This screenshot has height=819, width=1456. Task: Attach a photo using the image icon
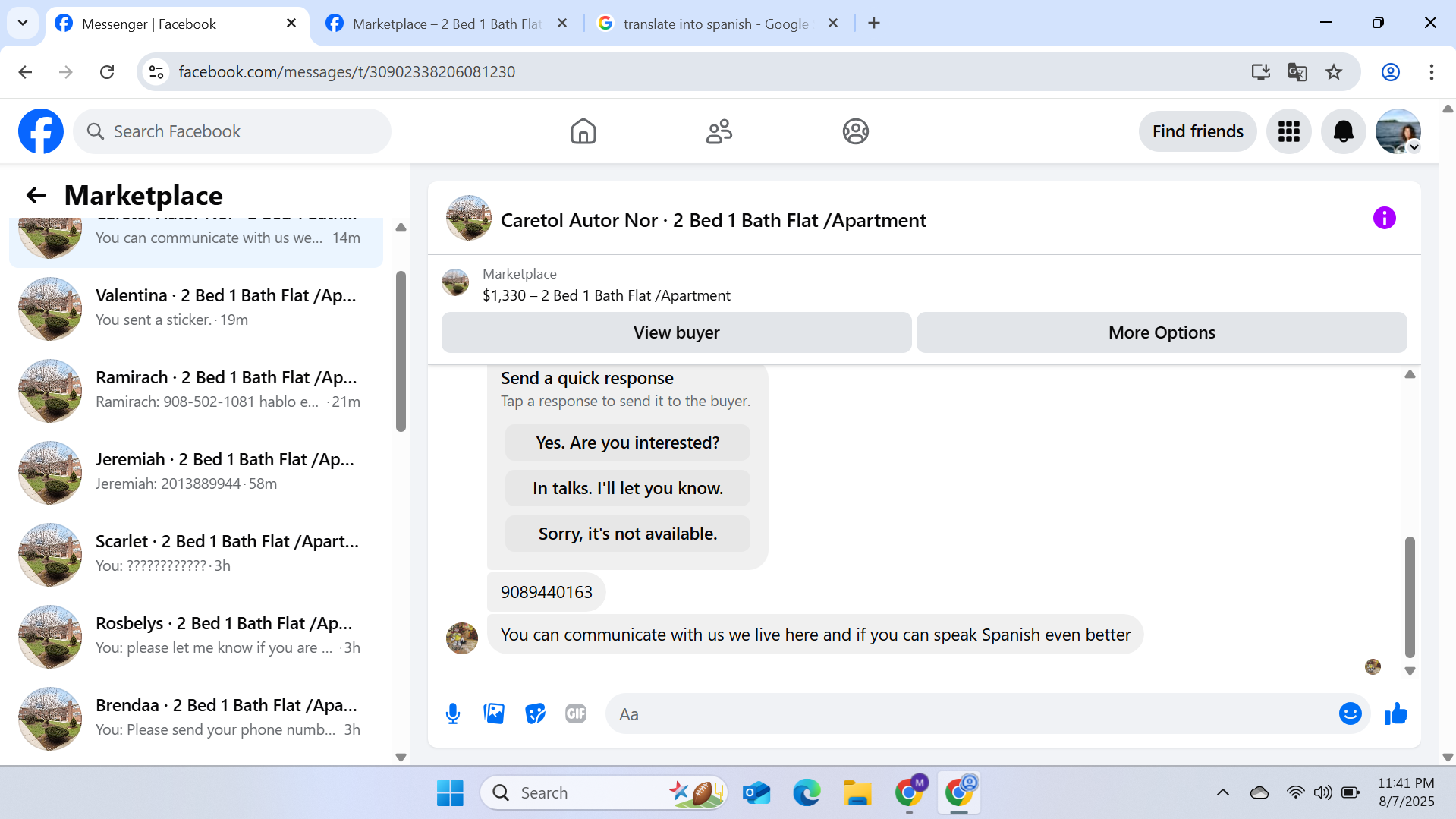[494, 713]
